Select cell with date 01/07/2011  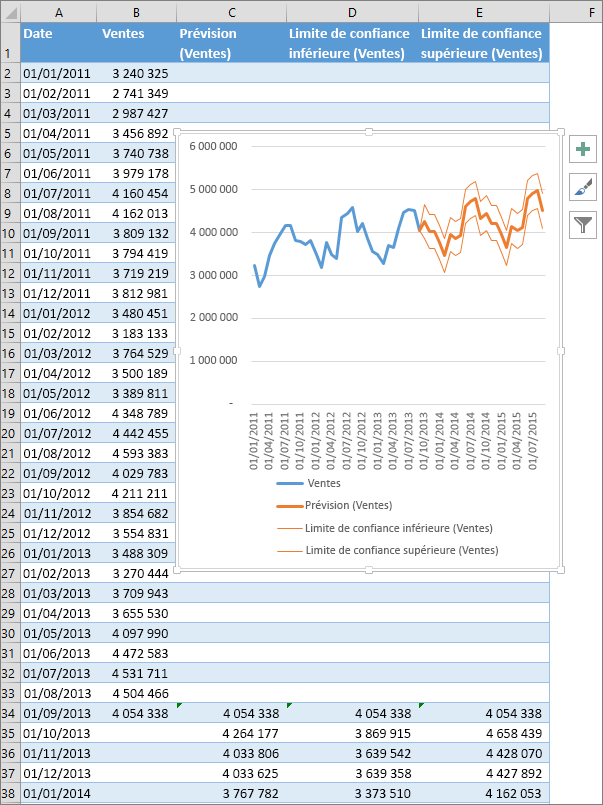[x=59, y=194]
